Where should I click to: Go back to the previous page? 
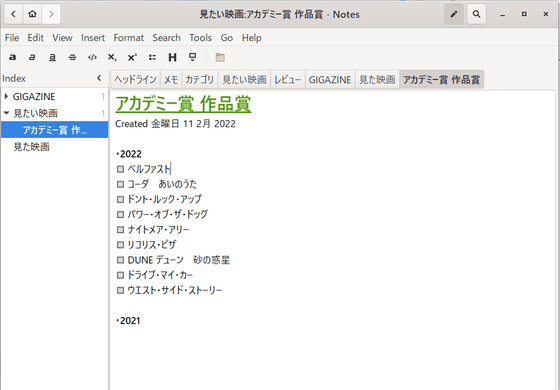point(14,14)
